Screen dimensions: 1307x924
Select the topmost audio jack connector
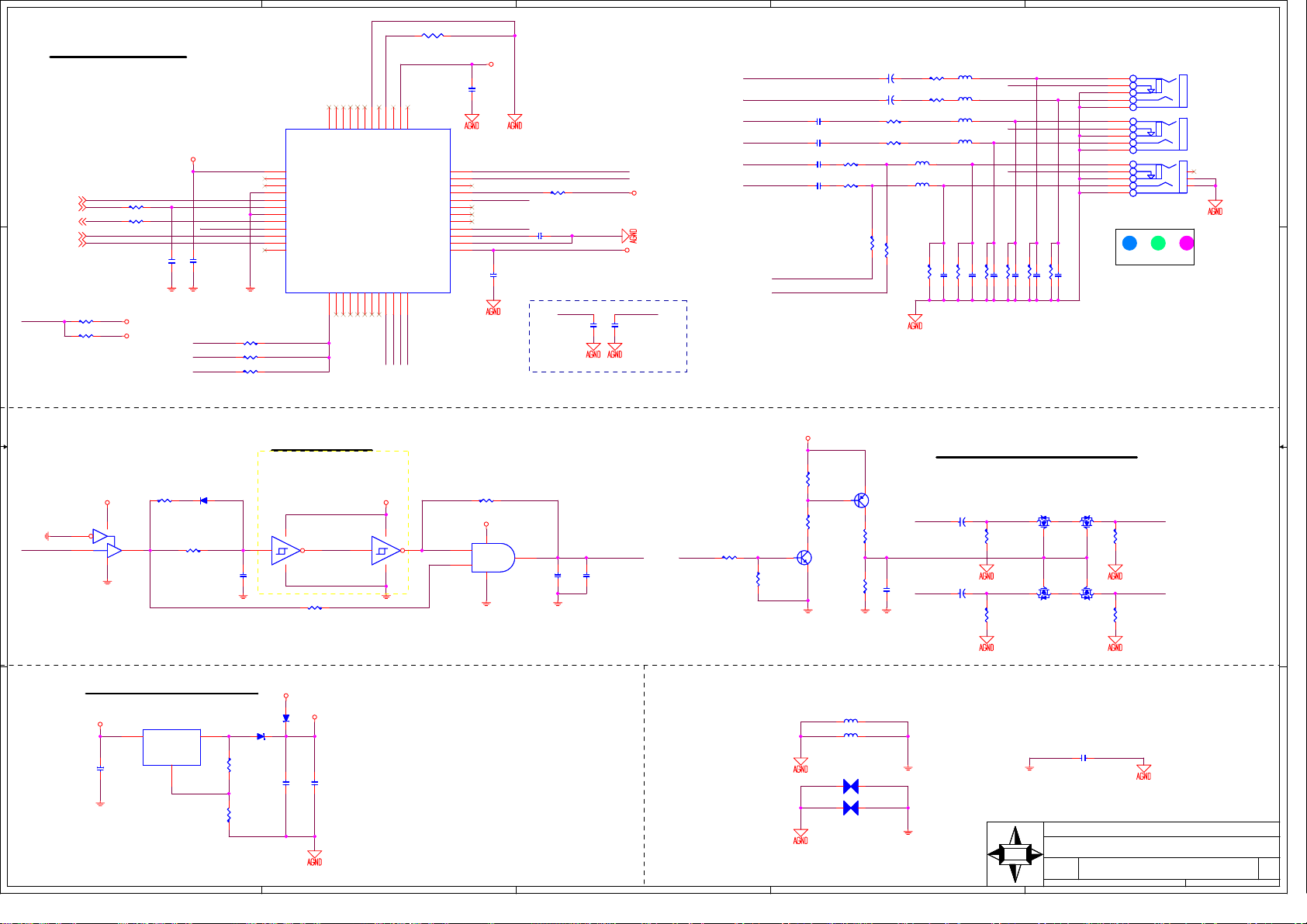pos(1160,92)
